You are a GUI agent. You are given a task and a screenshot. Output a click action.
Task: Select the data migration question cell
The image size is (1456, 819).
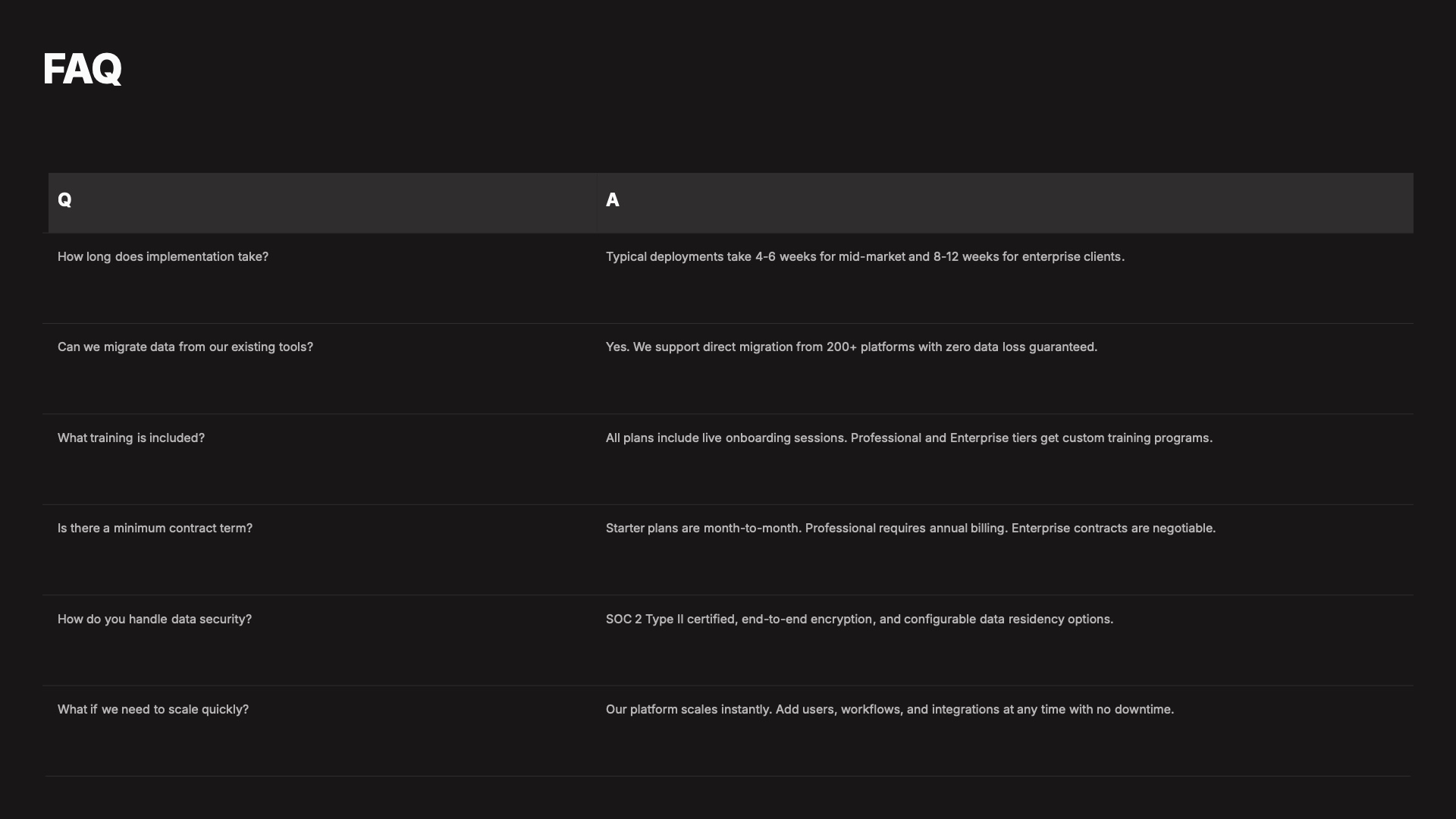coord(185,347)
